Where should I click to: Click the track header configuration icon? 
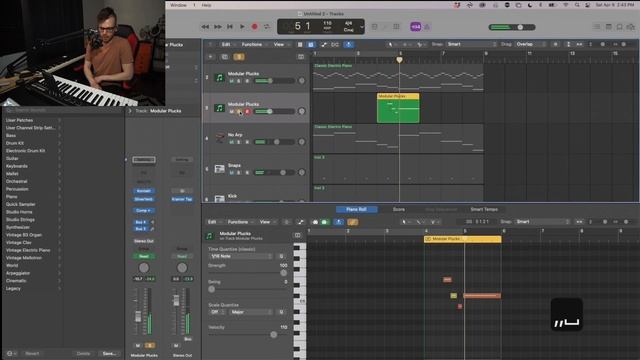tap(301, 57)
